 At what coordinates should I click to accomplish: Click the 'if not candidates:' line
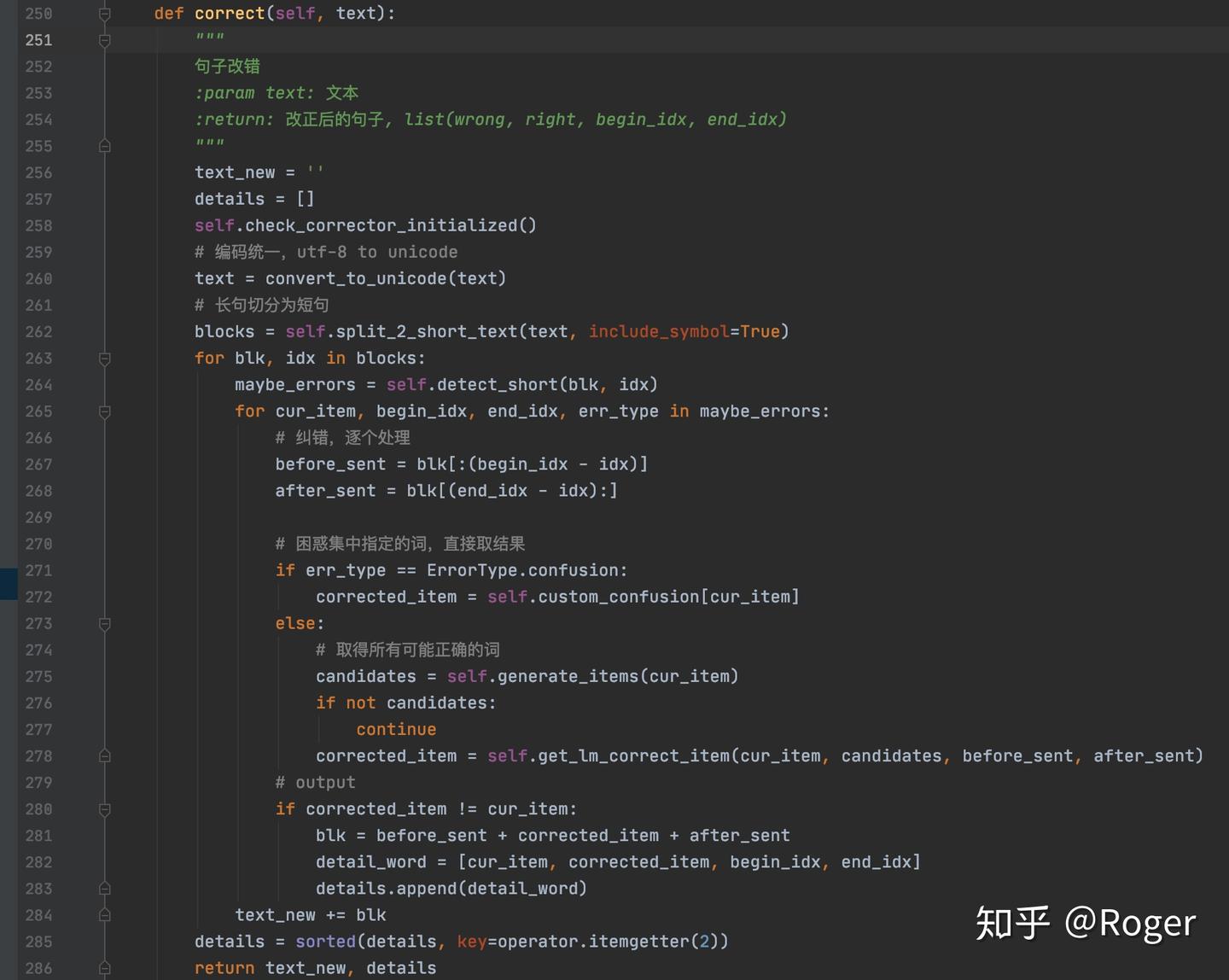pos(406,703)
